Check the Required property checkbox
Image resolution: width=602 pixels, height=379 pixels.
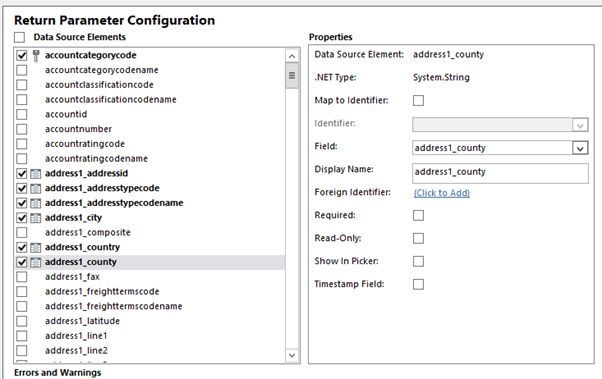[x=418, y=215]
